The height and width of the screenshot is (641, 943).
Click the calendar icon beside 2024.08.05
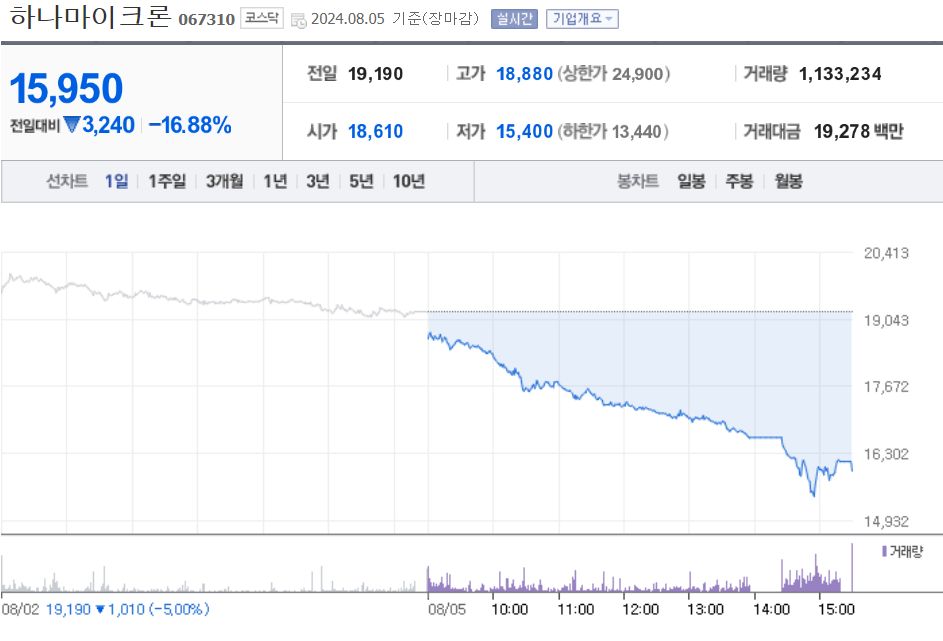coord(298,20)
